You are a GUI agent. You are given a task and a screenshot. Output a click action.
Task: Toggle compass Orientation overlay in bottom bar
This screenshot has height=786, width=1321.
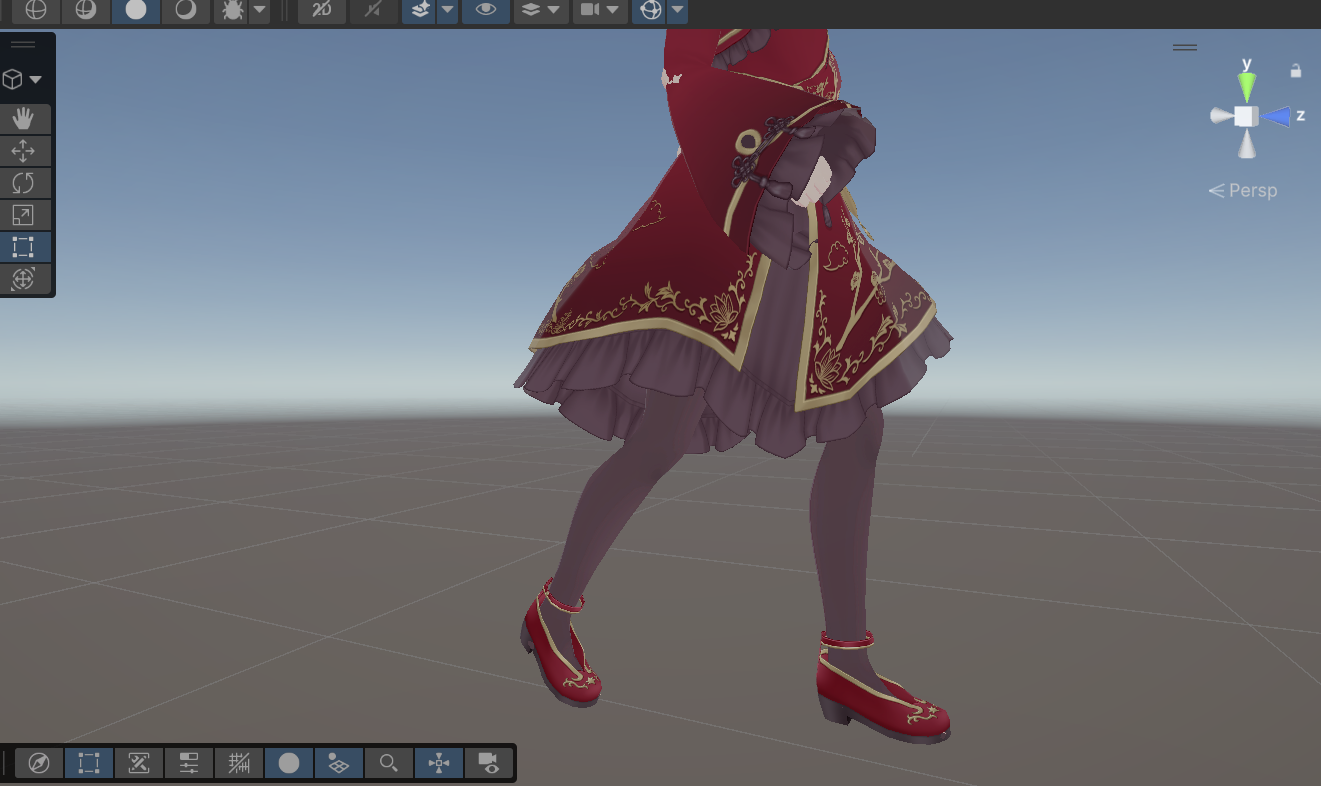(39, 764)
